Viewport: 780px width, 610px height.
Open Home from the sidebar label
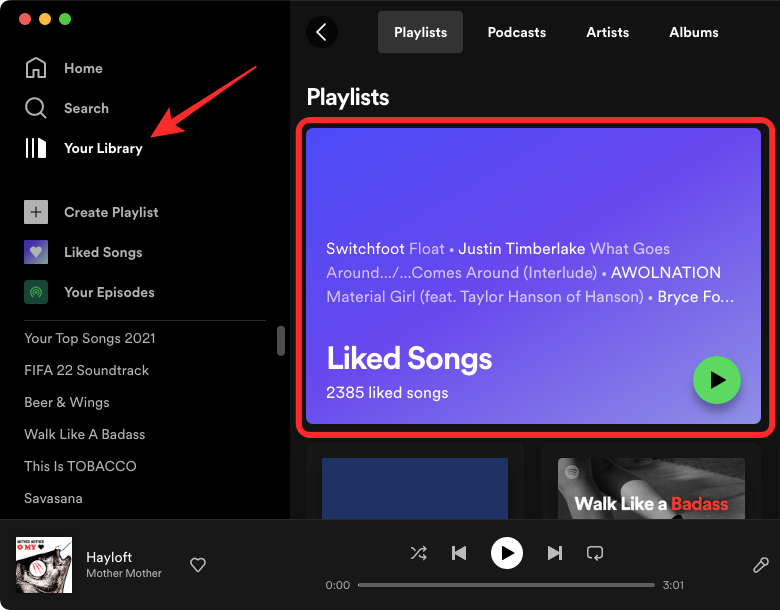tap(83, 68)
